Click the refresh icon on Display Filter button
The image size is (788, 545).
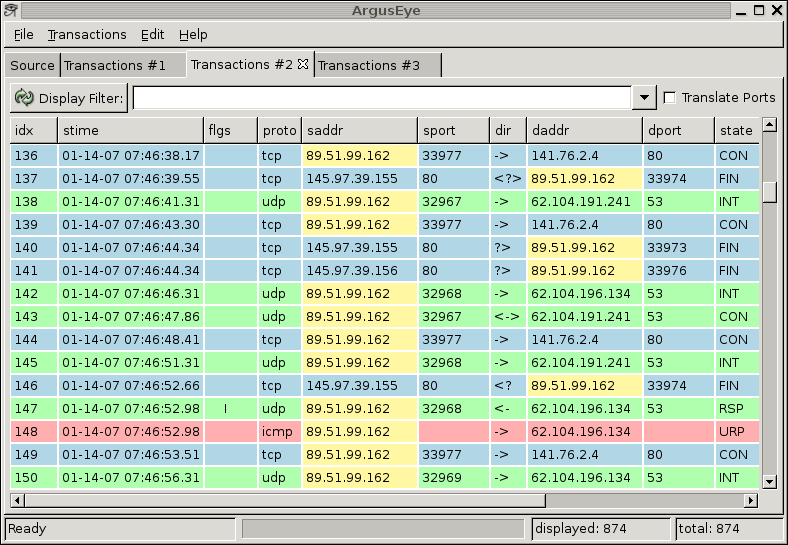pyautogui.click(x=24, y=98)
